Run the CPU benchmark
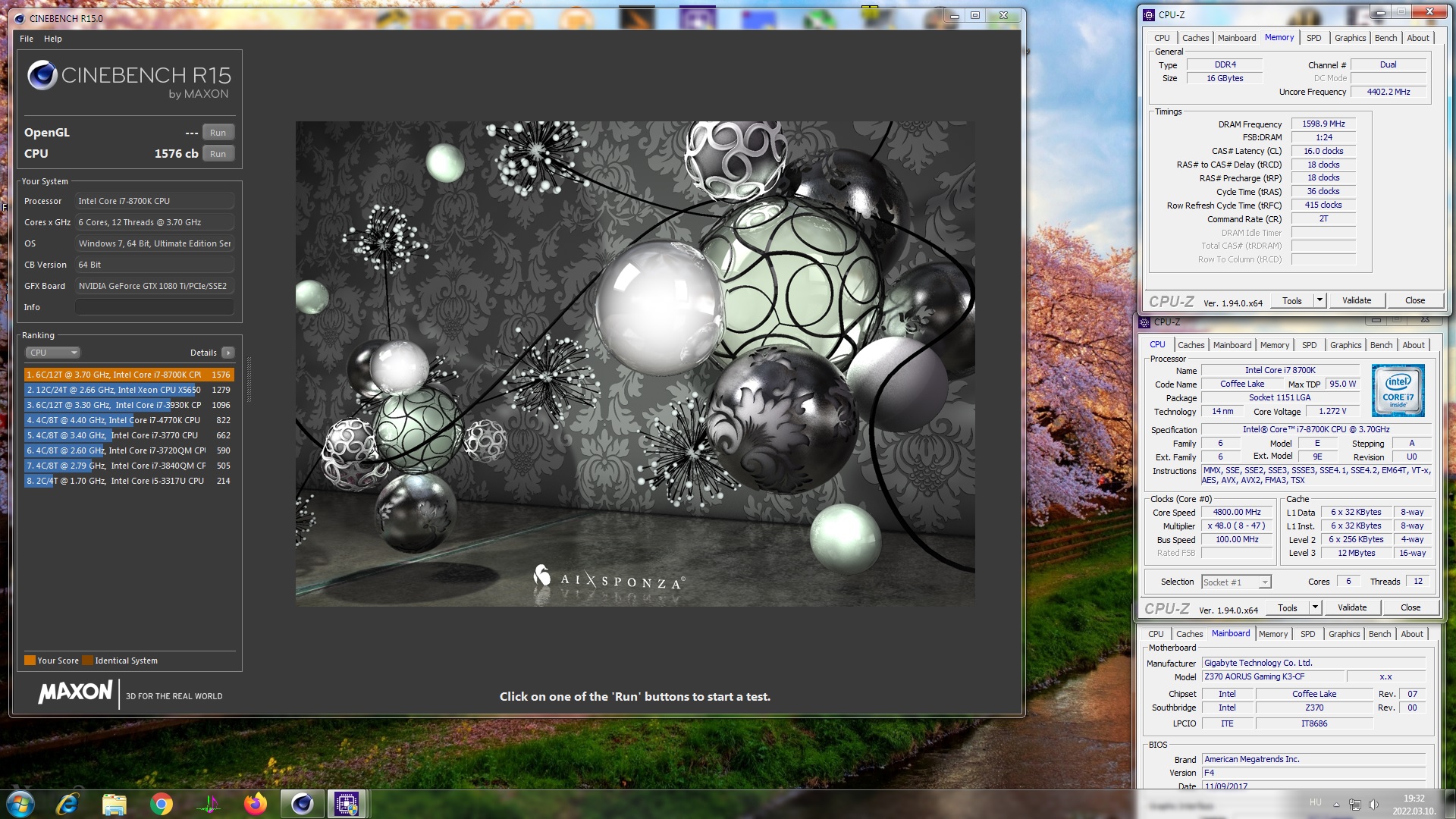The width and height of the screenshot is (1456, 819). tap(218, 154)
